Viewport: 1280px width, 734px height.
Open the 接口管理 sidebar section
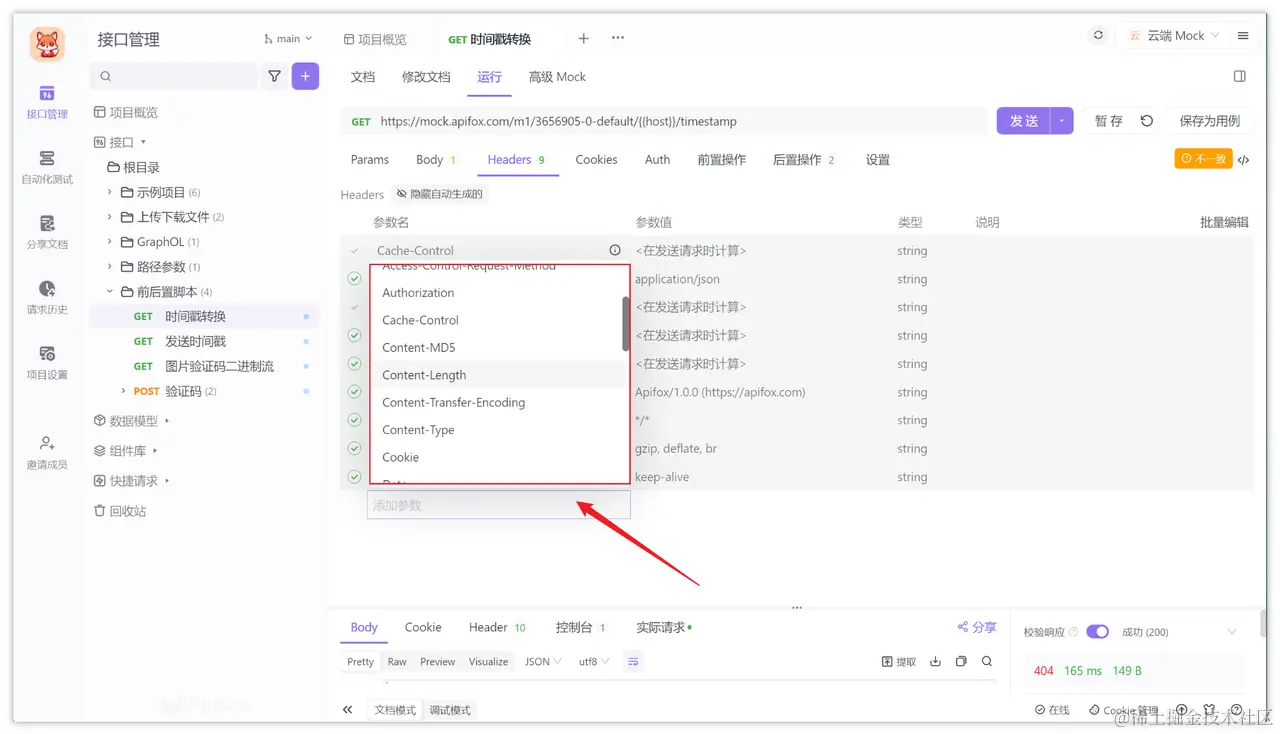47,102
